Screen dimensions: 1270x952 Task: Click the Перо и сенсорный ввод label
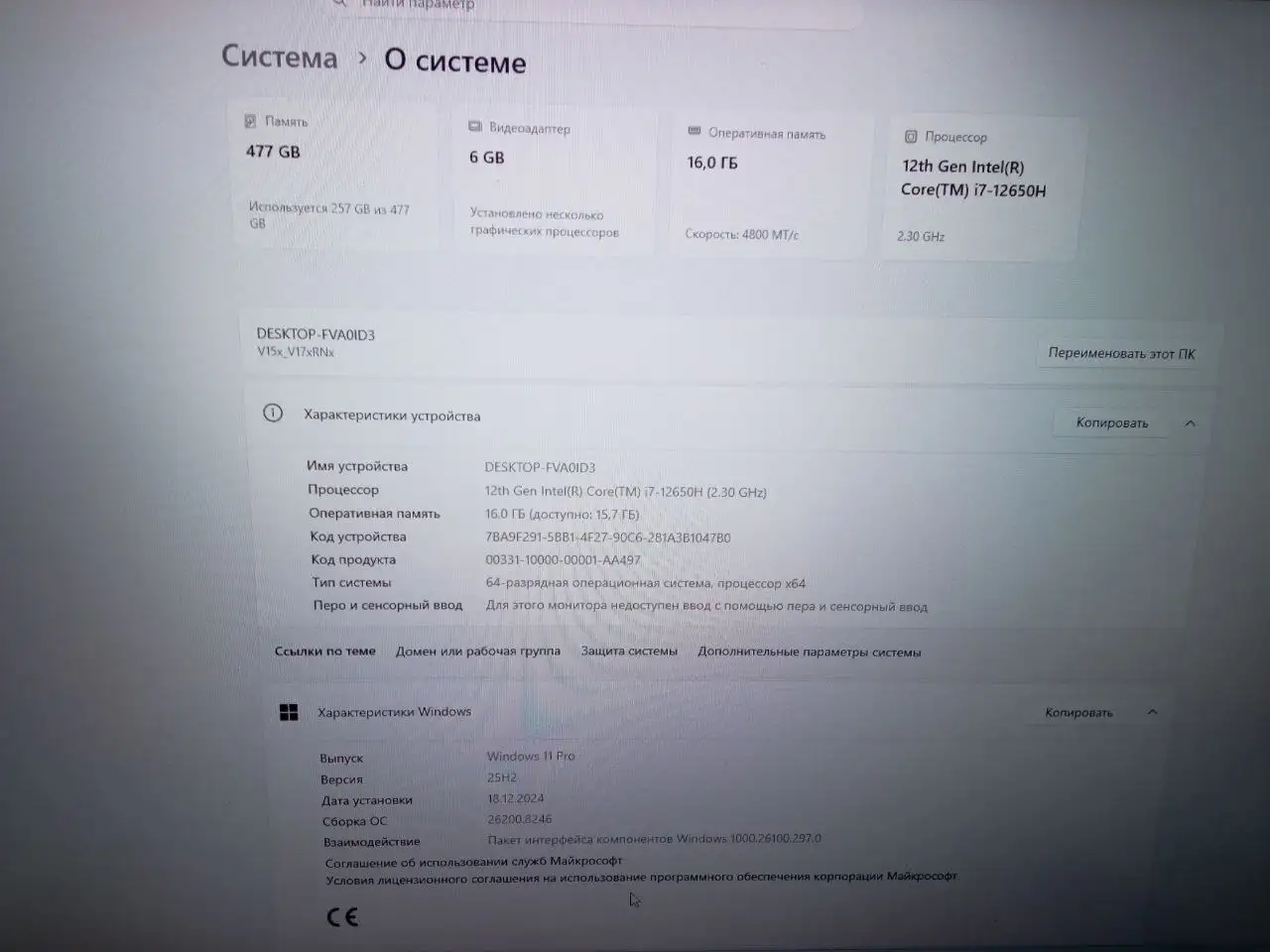tap(388, 605)
